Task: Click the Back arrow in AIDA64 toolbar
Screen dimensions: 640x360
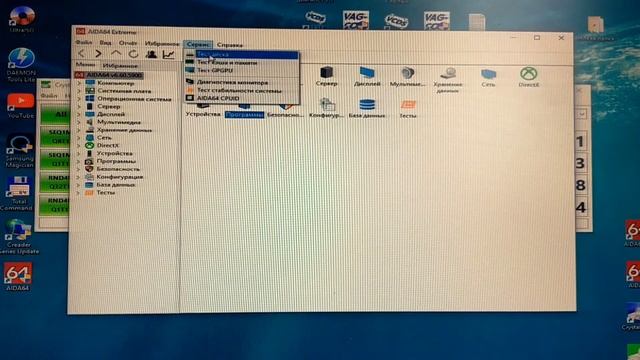Action: coord(82,53)
